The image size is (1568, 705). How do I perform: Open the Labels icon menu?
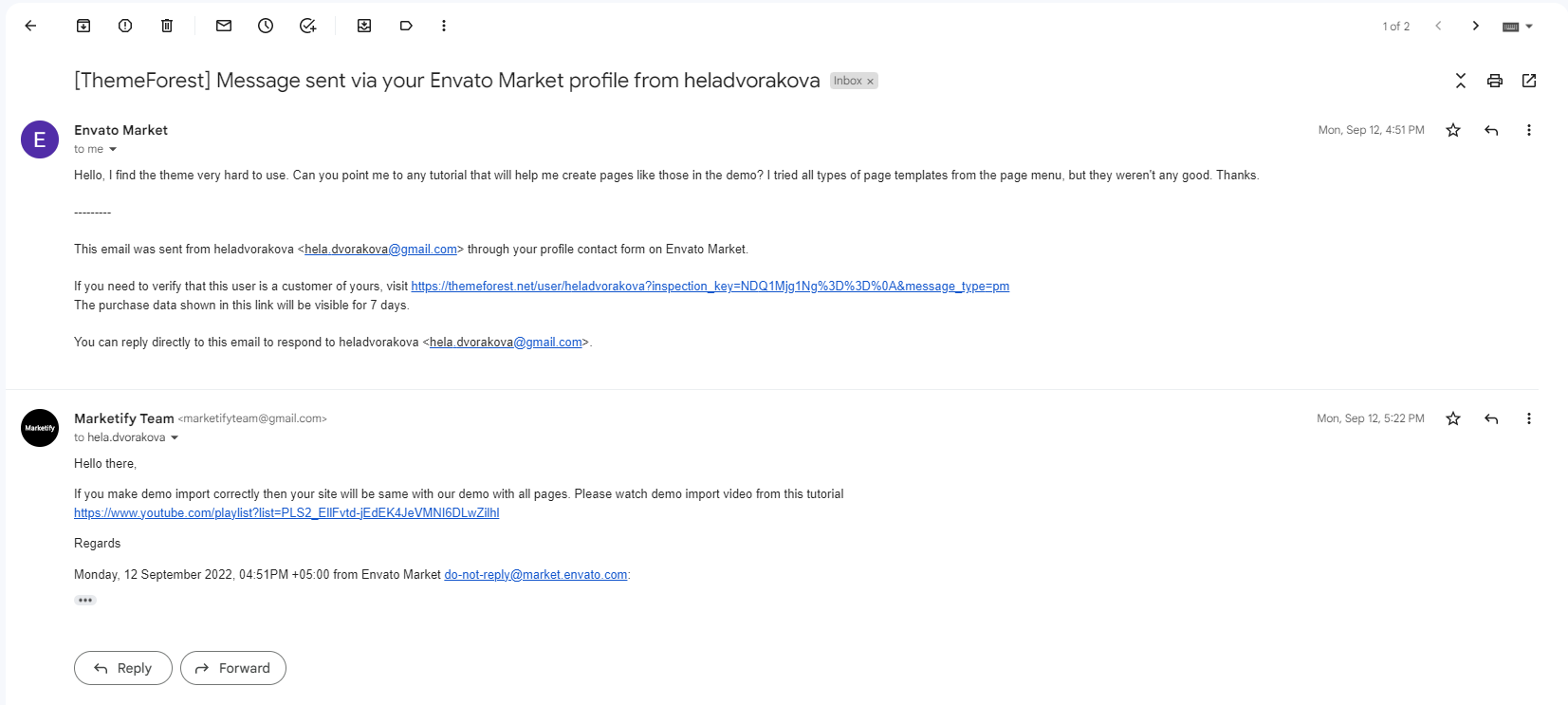pyautogui.click(x=406, y=26)
